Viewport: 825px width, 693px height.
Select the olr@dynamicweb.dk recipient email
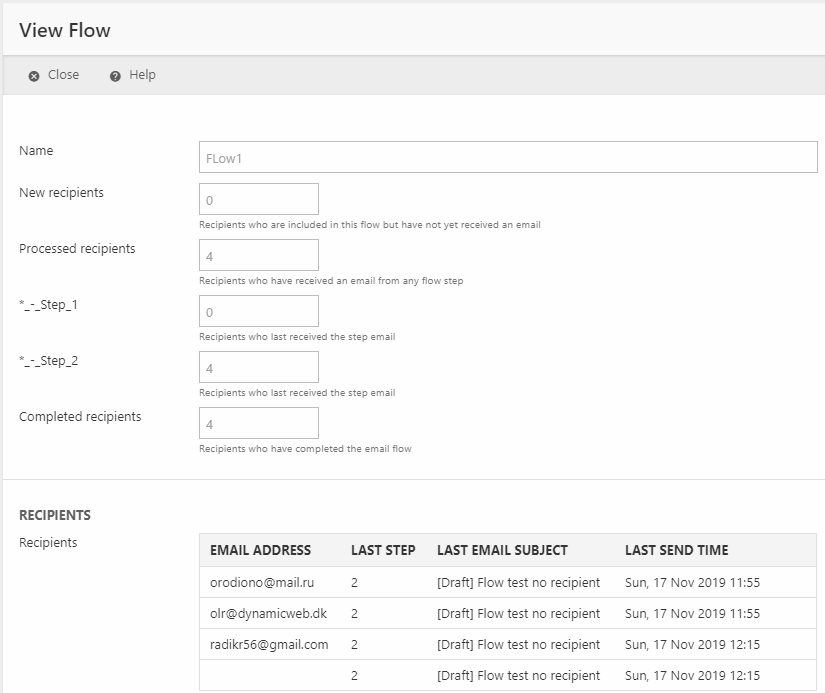coord(266,613)
